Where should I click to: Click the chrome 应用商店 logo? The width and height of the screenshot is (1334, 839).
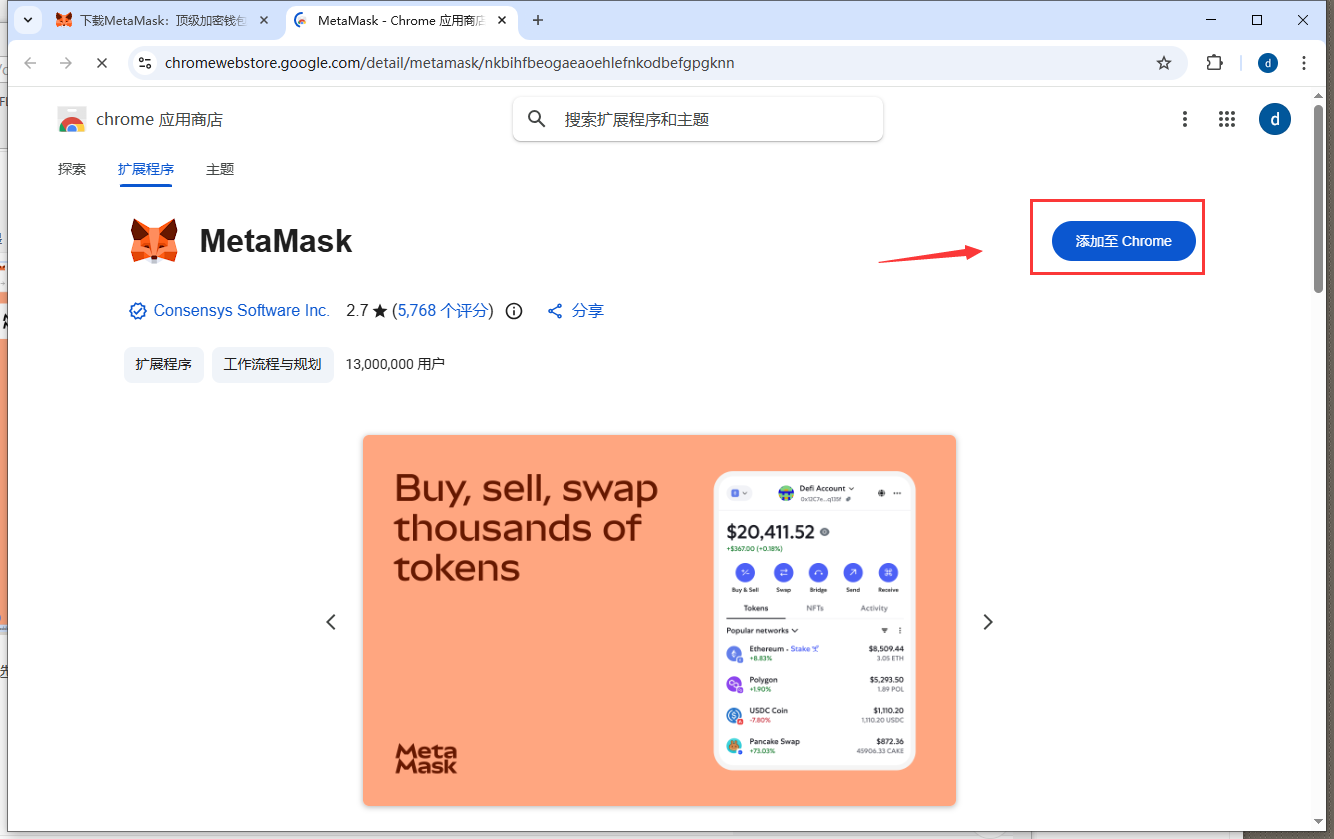[140, 120]
